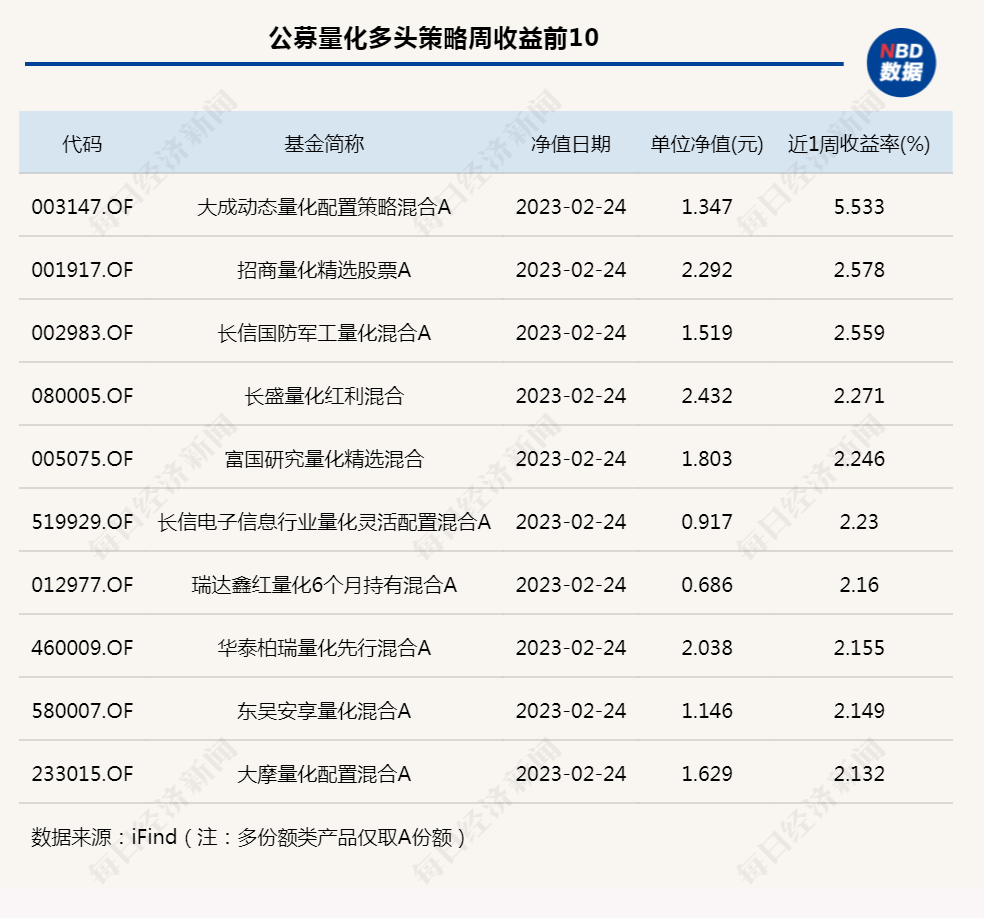Click the weekly return 2.271
This screenshot has height=918, width=984.
pos(859,396)
